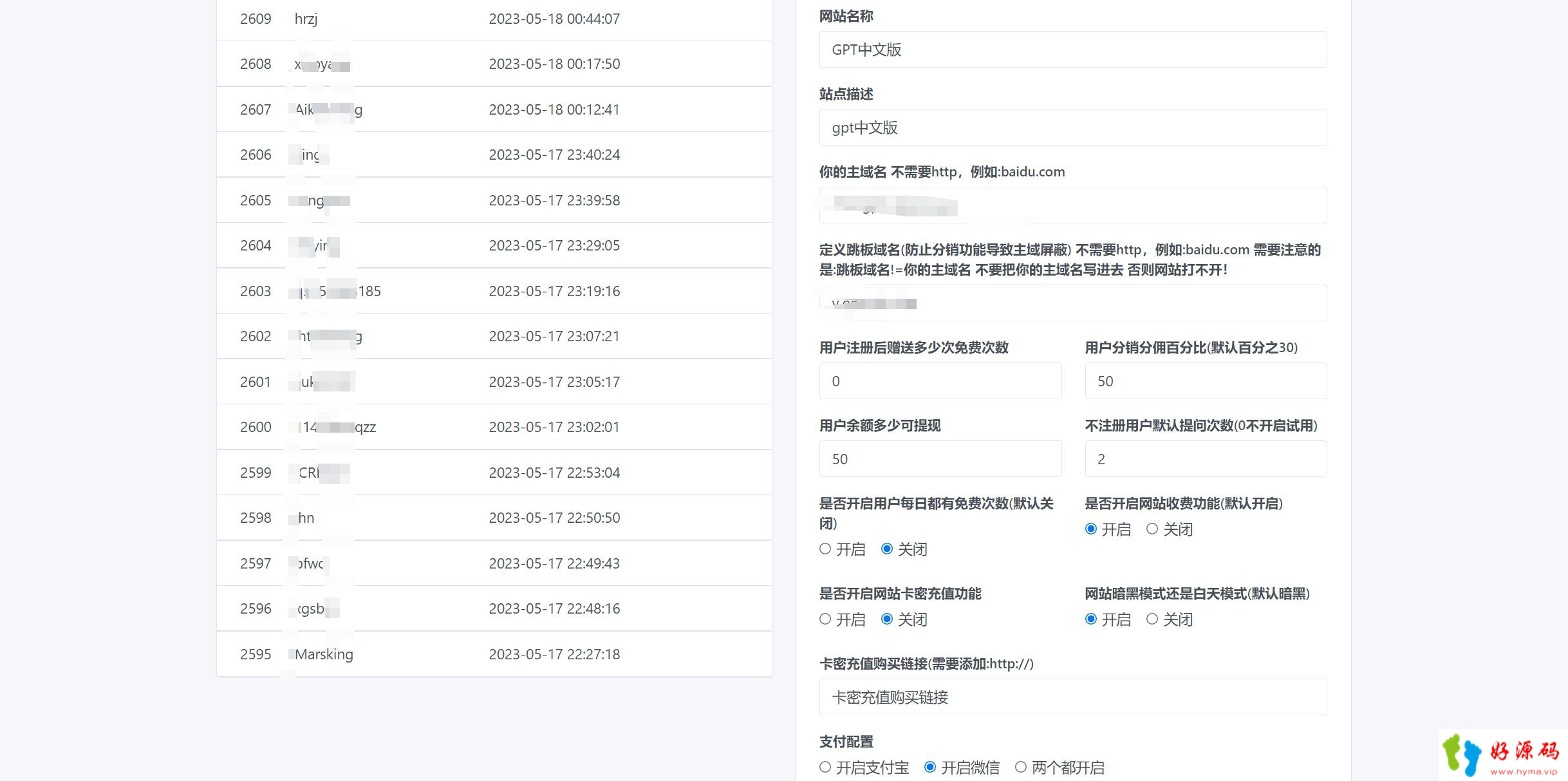Click timestamp 2023-05-17 22:48:16
Viewport: 1568px width, 781px height.
click(554, 609)
